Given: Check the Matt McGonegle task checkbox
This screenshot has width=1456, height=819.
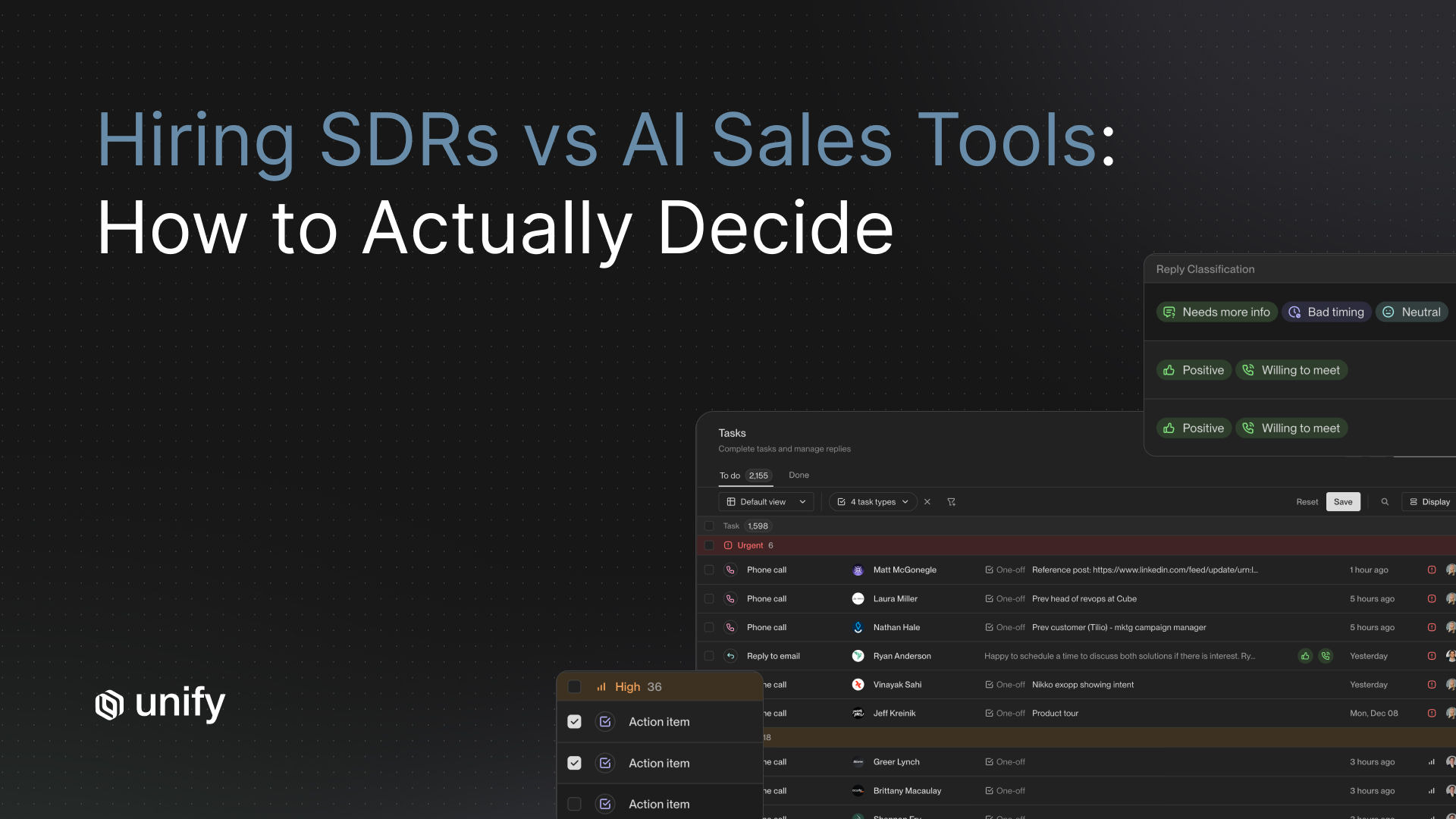Looking at the screenshot, I should tap(709, 570).
